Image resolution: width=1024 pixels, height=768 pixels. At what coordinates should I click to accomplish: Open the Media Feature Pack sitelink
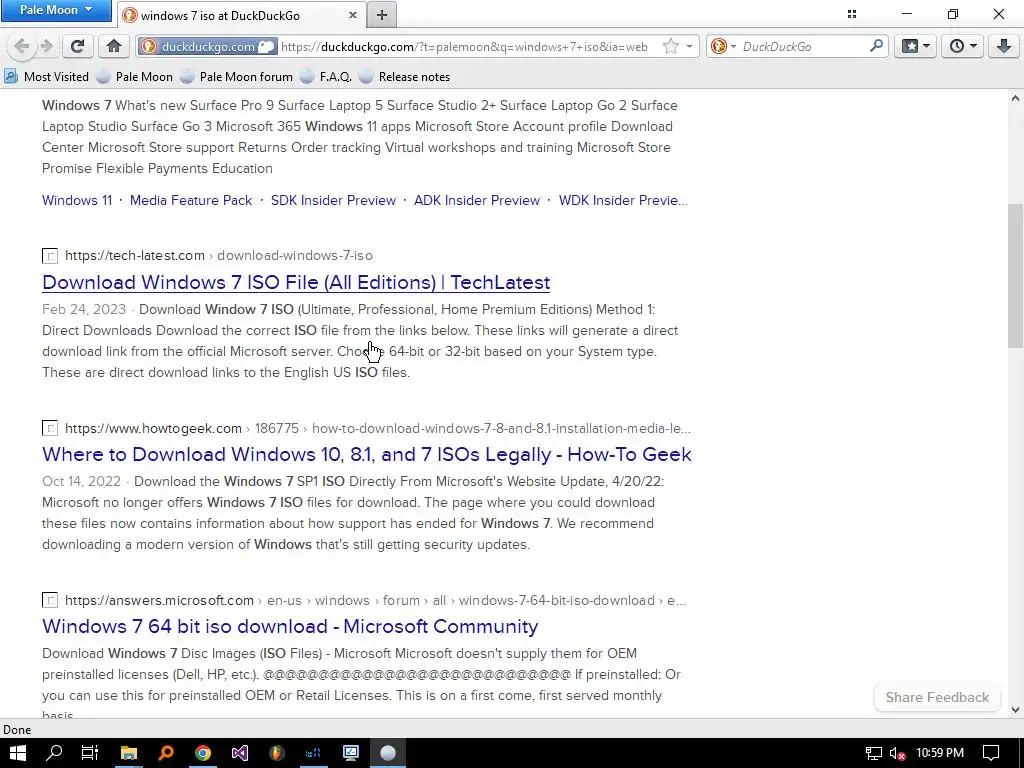click(x=191, y=200)
